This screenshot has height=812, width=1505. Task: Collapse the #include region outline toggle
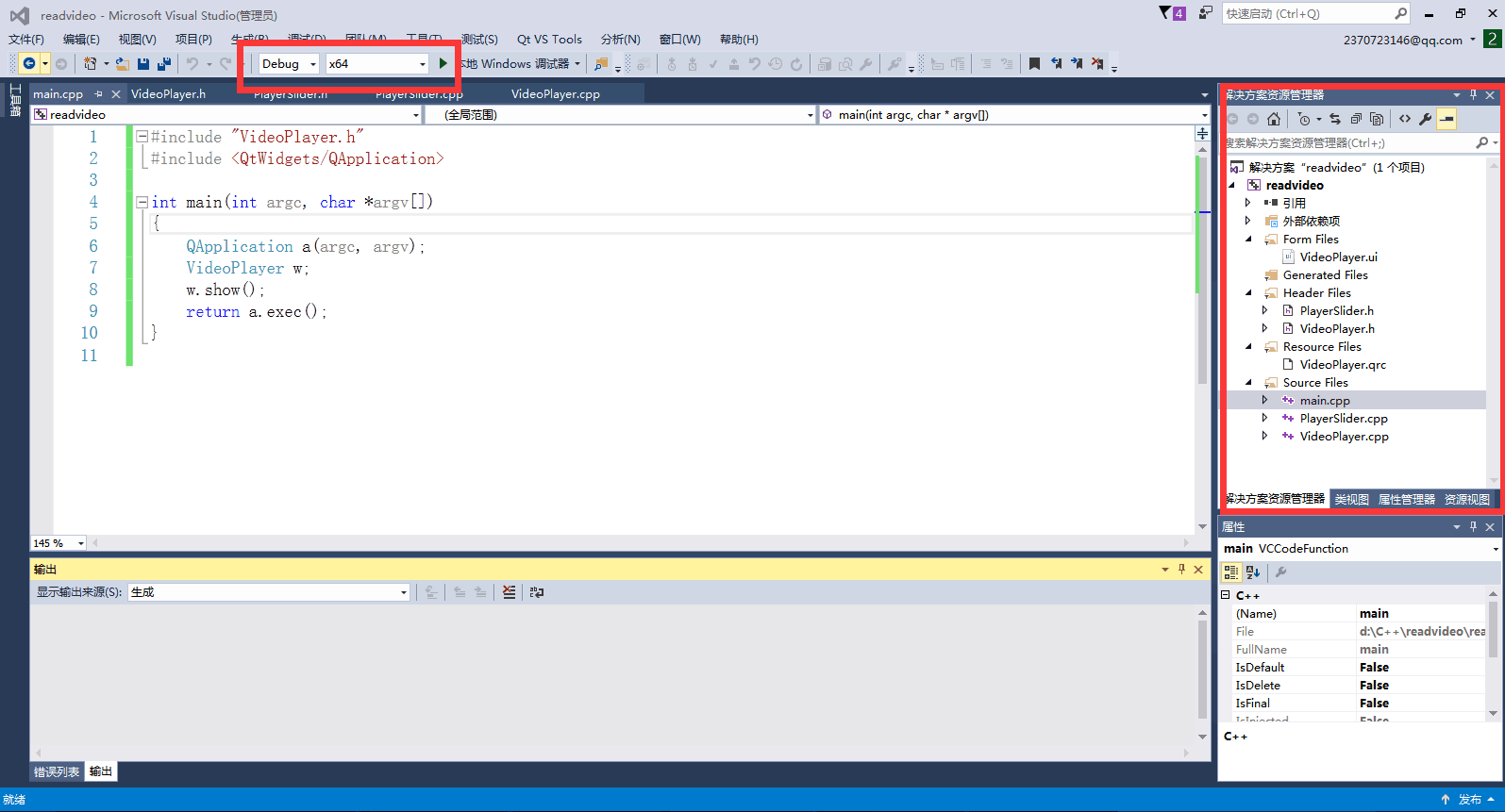point(142,137)
